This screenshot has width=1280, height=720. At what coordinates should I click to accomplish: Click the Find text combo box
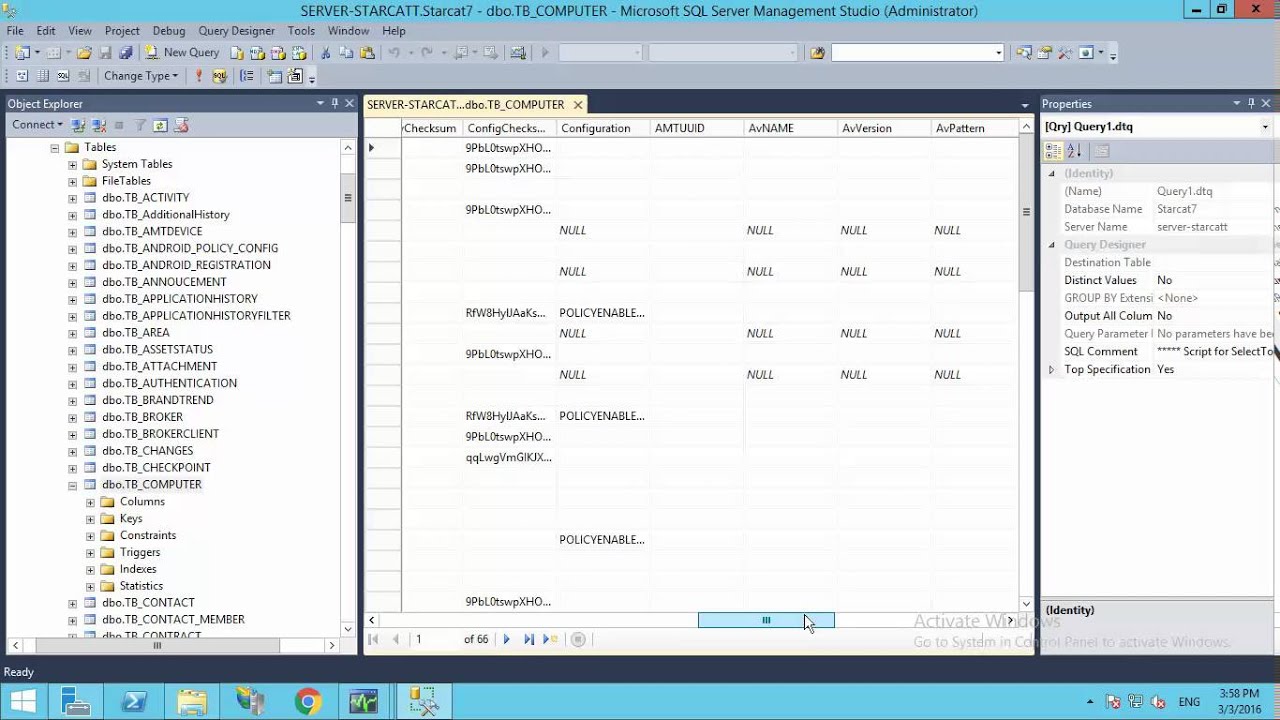click(x=917, y=53)
